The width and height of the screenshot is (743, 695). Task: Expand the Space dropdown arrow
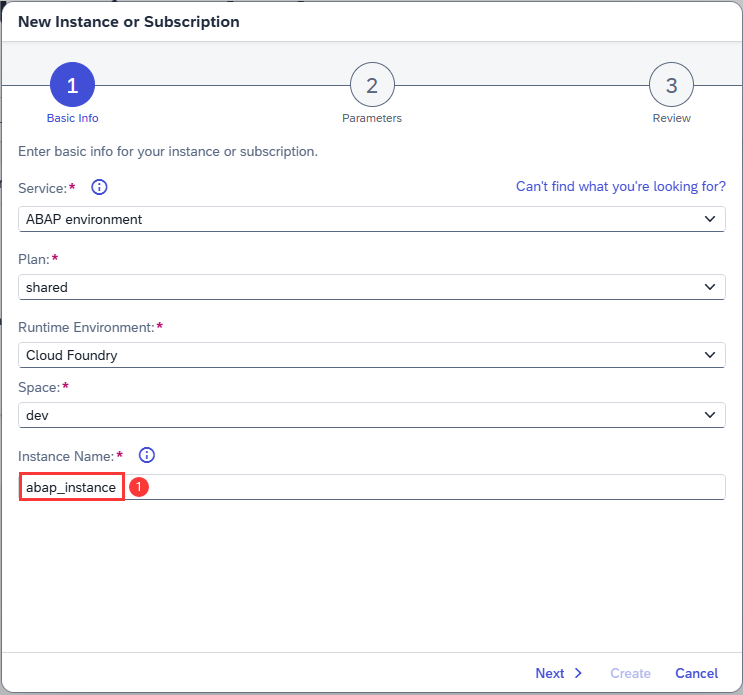coord(709,415)
